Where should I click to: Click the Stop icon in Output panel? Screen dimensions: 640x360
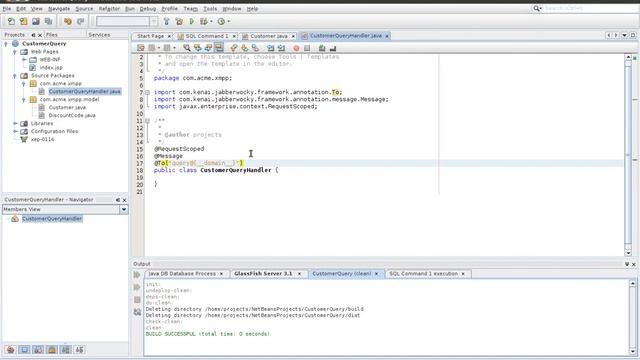tap(137, 300)
